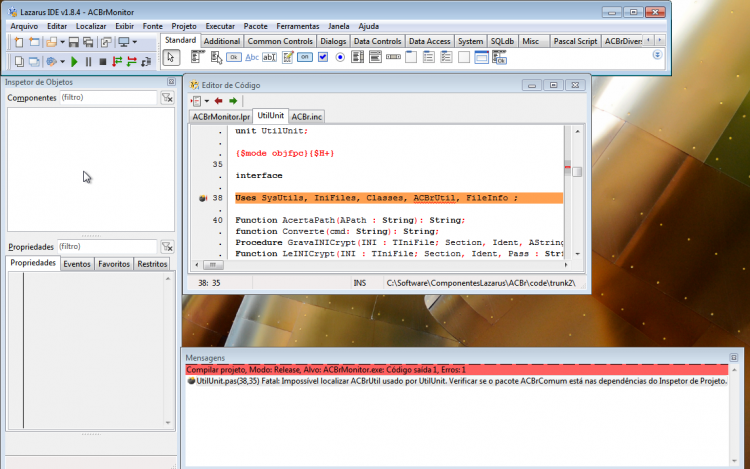The width and height of the screenshot is (750, 469).
Task: Click the red back arrow in editor
Action: coord(219,101)
